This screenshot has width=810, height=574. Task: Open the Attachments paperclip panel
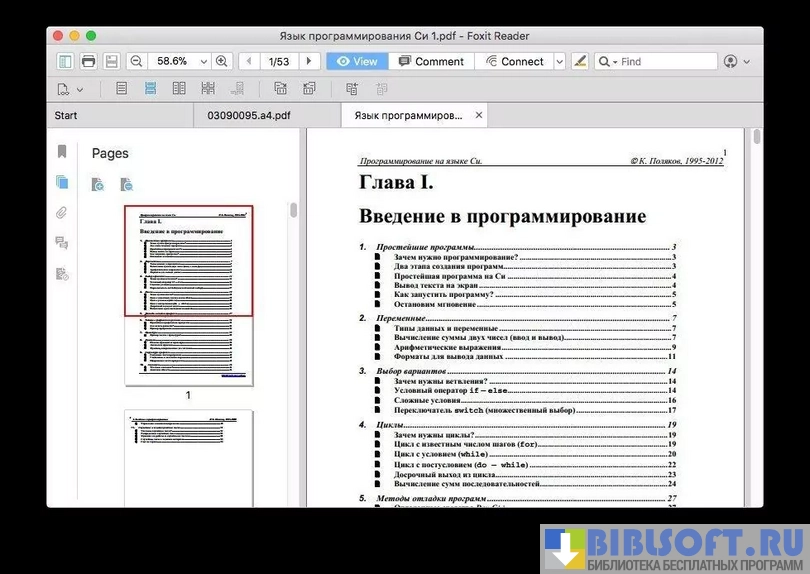[62, 213]
